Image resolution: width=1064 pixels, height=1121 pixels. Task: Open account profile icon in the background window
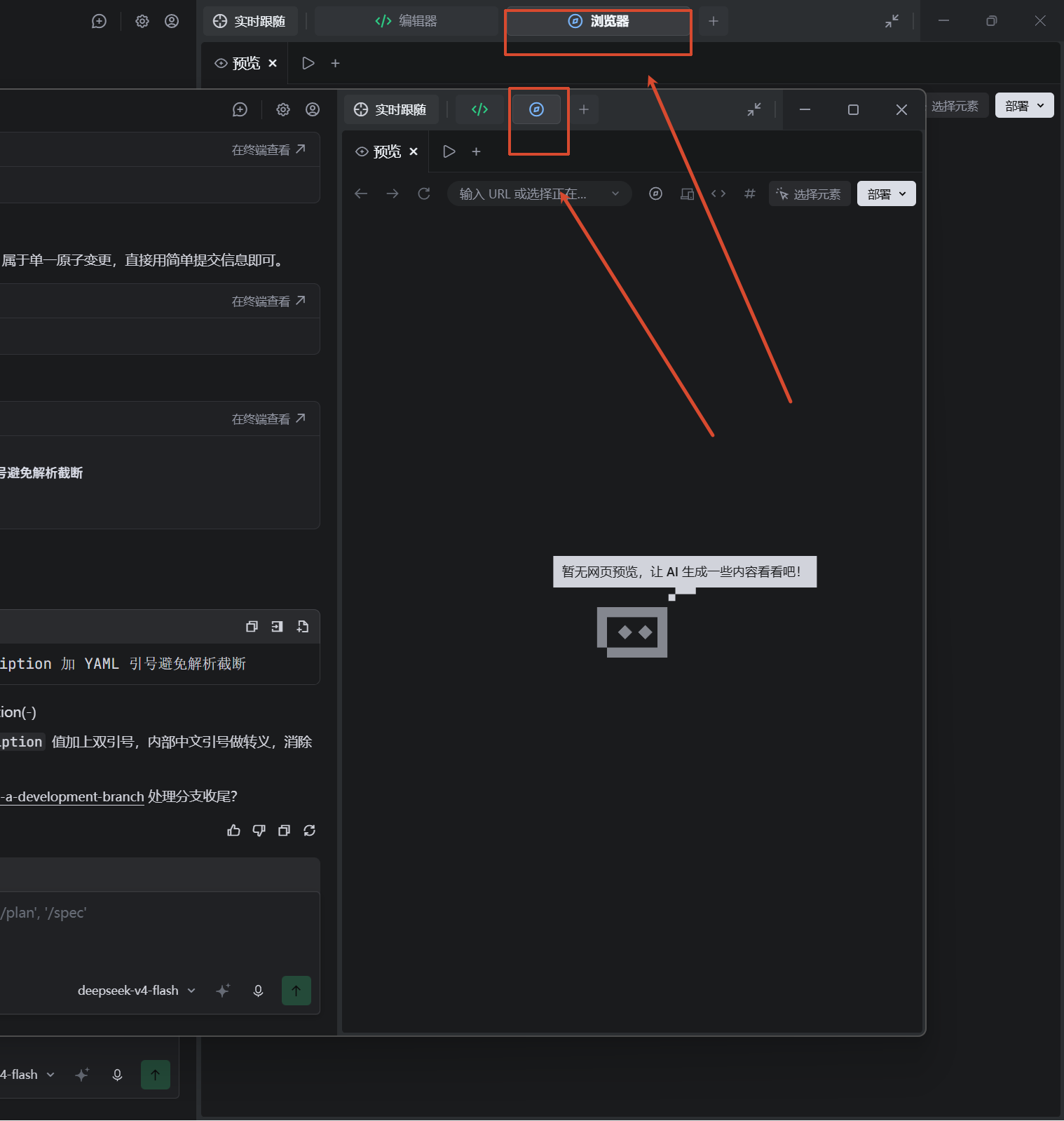point(172,21)
